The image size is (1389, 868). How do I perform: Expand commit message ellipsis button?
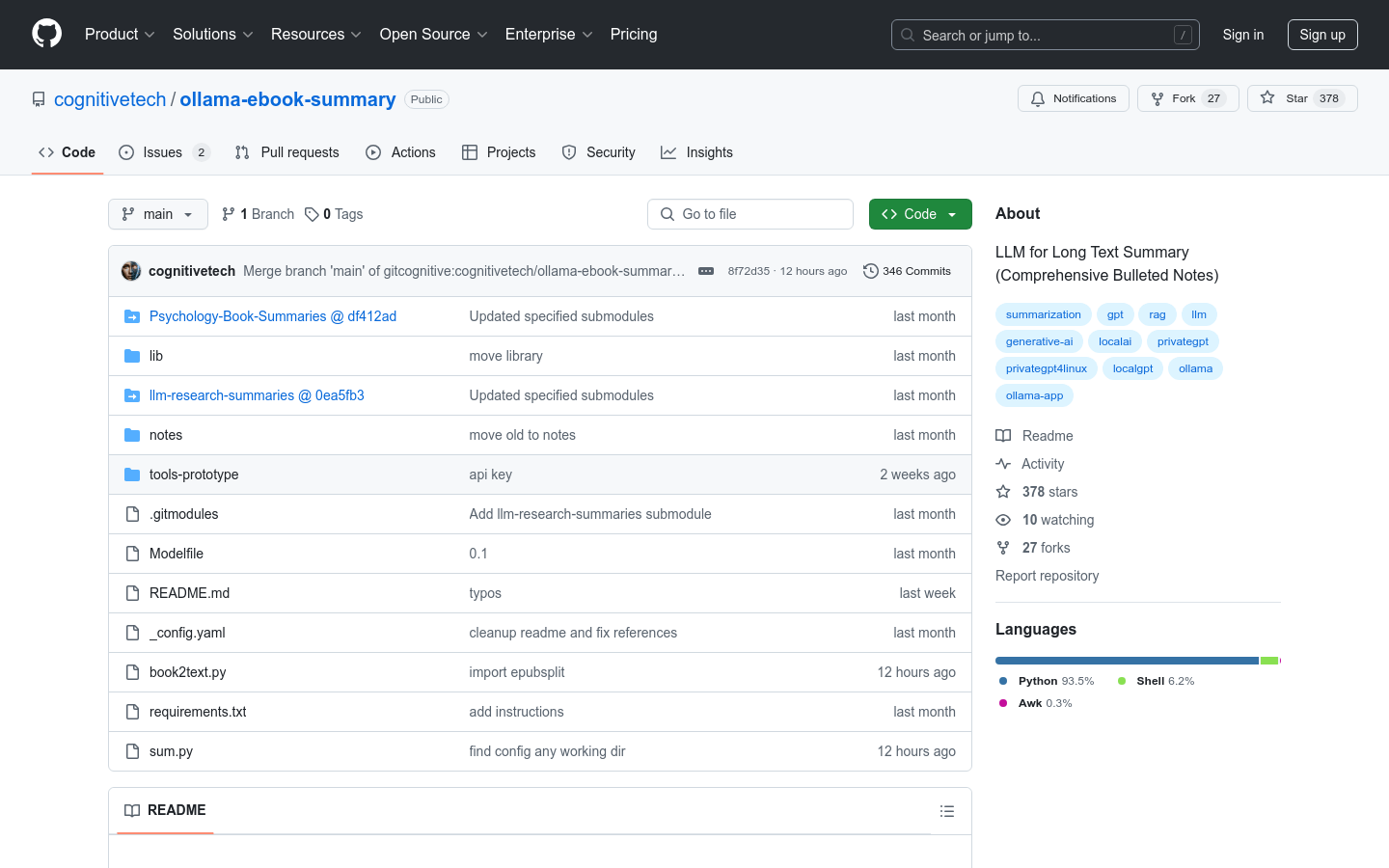click(x=706, y=271)
